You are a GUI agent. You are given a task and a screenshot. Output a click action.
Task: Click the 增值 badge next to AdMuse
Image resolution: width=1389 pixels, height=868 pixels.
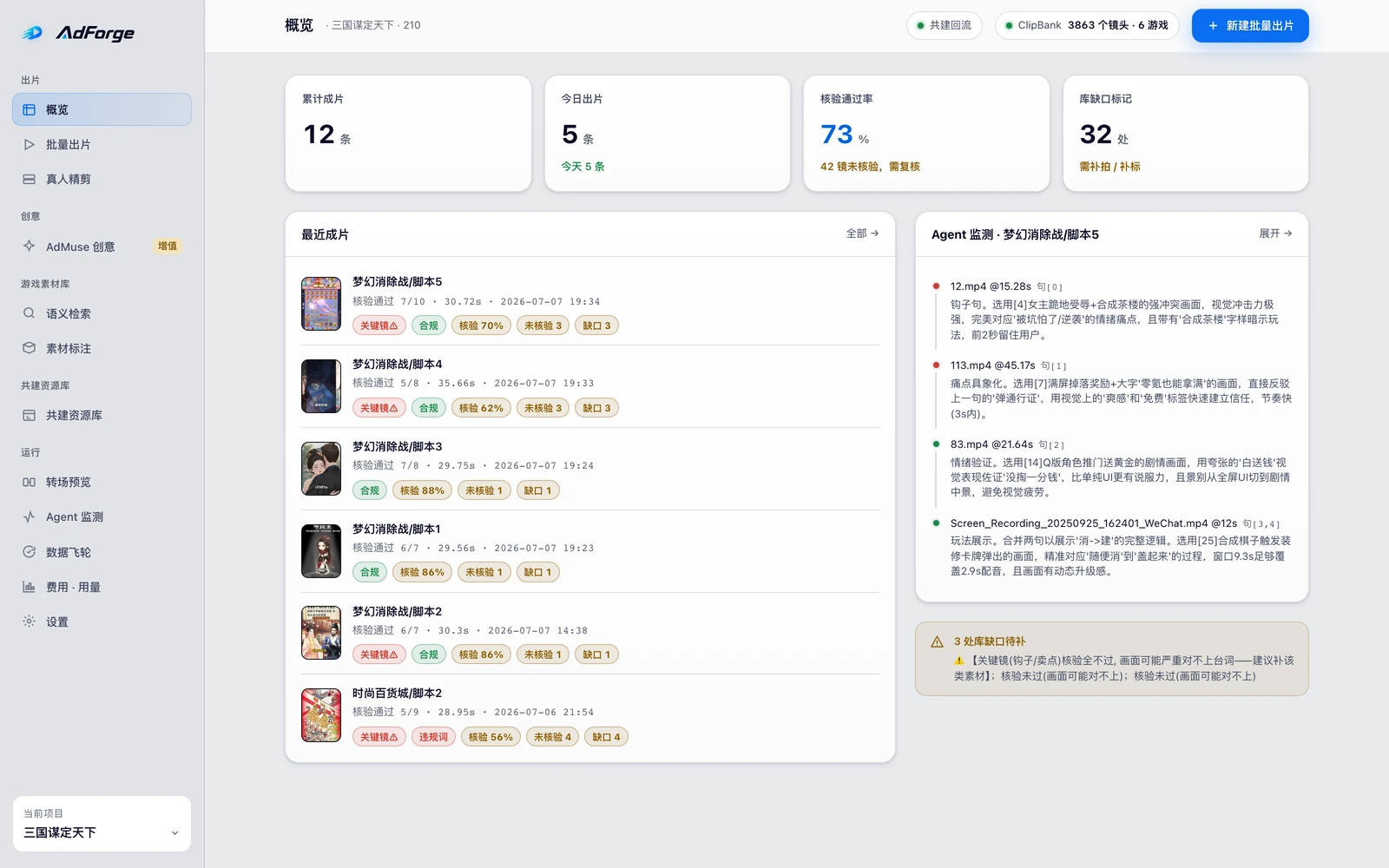pyautogui.click(x=168, y=247)
